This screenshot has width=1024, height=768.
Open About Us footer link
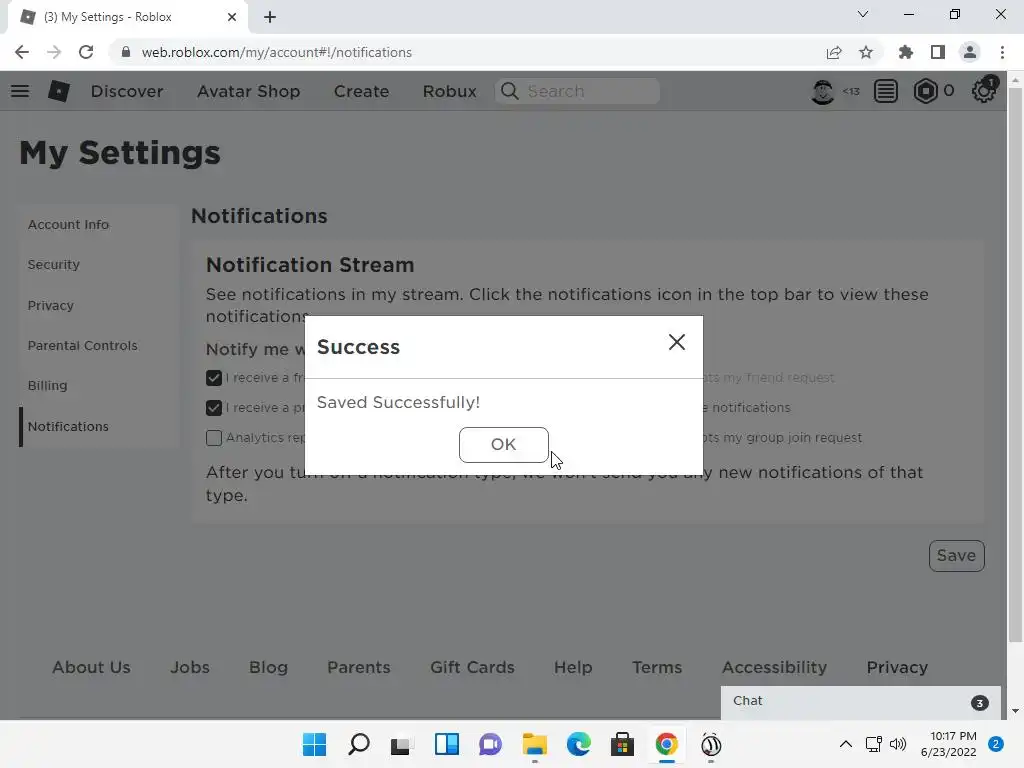pos(91,667)
